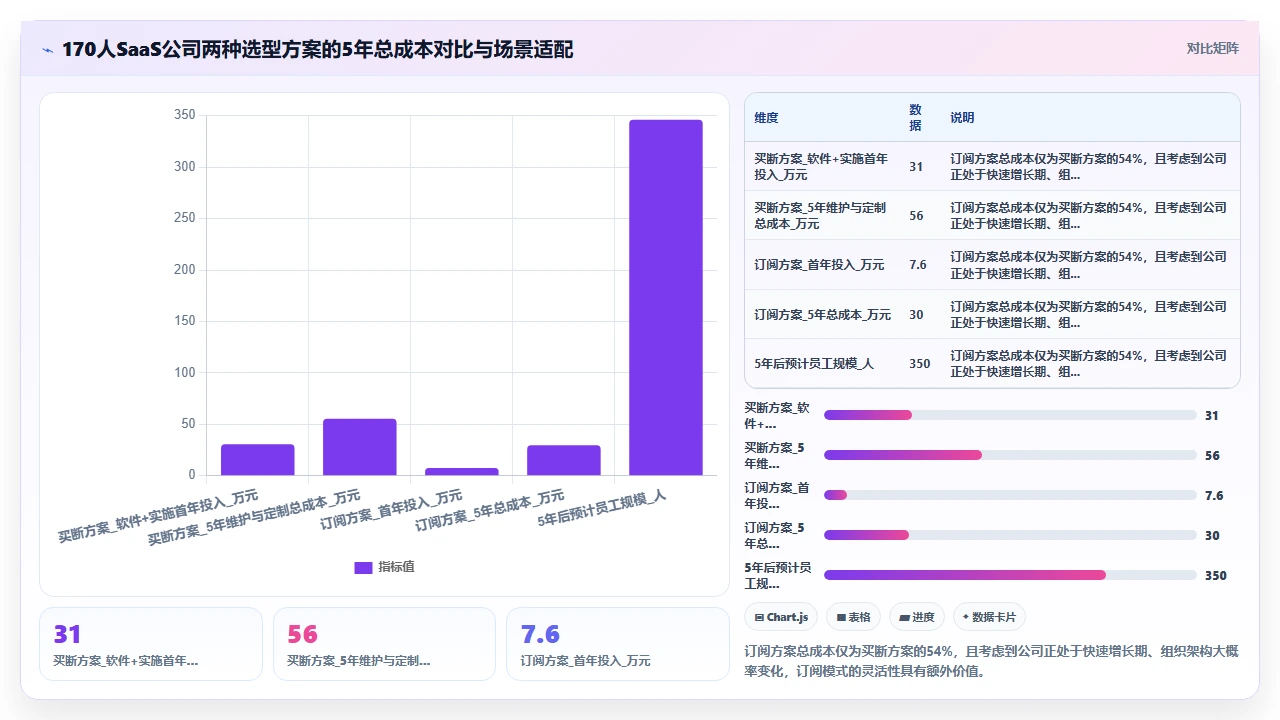Click progress bar with value 30
Viewport: 1280px width, 720px height.
pos(1010,535)
